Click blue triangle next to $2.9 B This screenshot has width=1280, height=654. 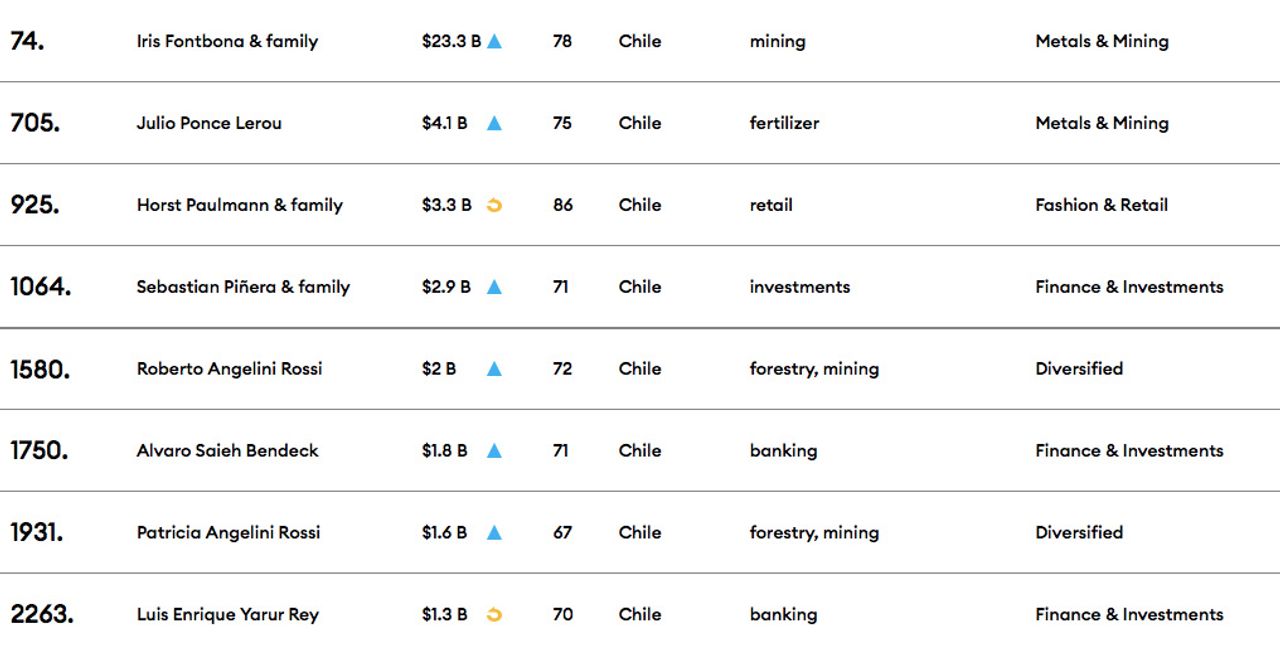494,288
